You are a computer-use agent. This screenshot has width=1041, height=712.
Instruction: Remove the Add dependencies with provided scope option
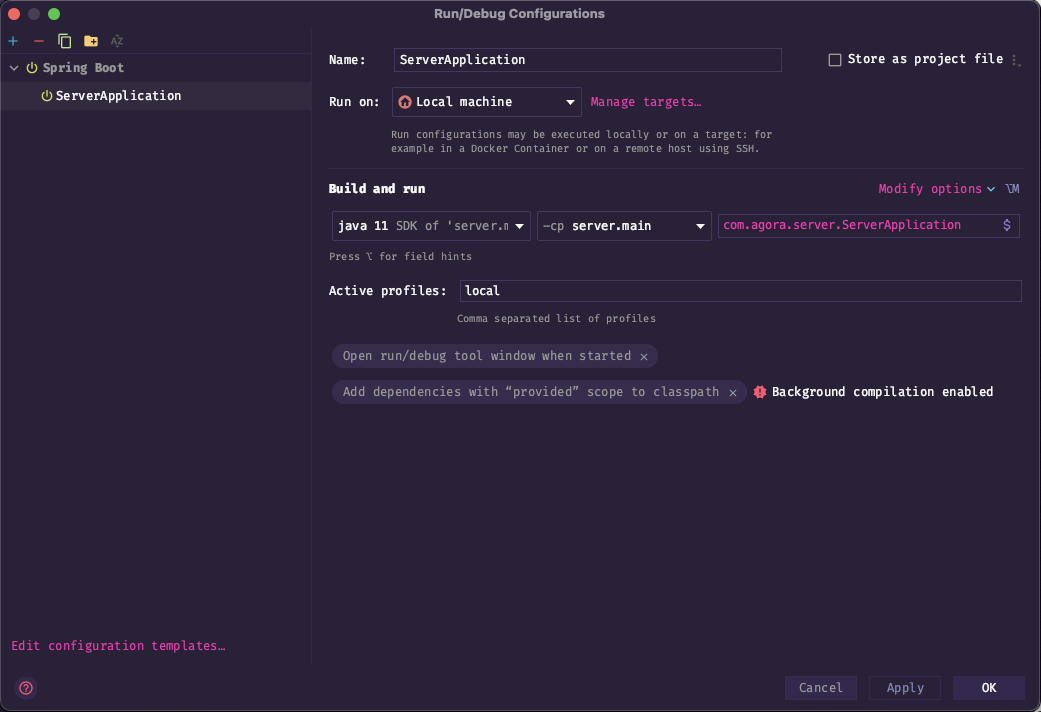[x=732, y=393]
